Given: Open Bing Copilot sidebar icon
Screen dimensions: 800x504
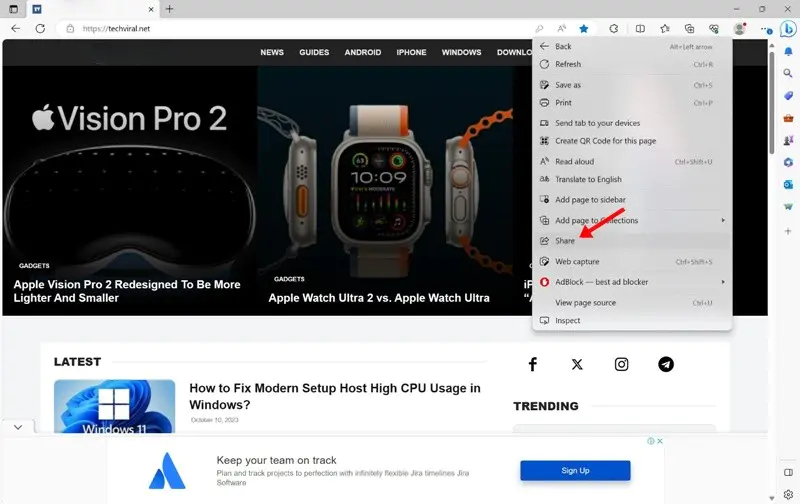Looking at the screenshot, I should (788, 29).
